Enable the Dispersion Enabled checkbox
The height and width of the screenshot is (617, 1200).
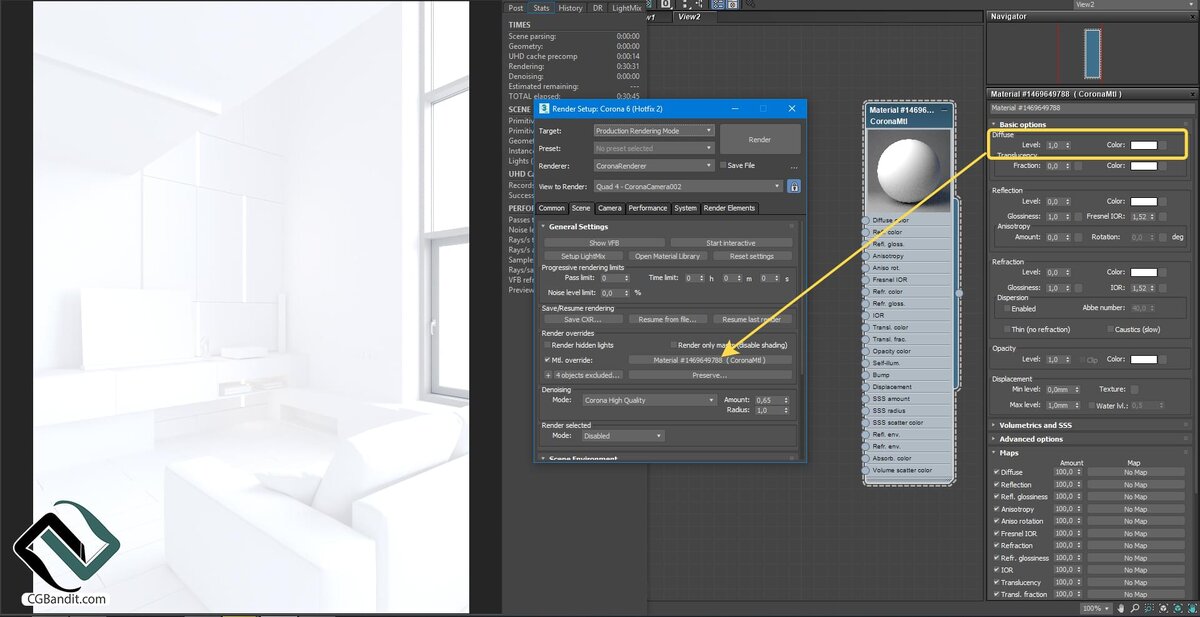1007,309
